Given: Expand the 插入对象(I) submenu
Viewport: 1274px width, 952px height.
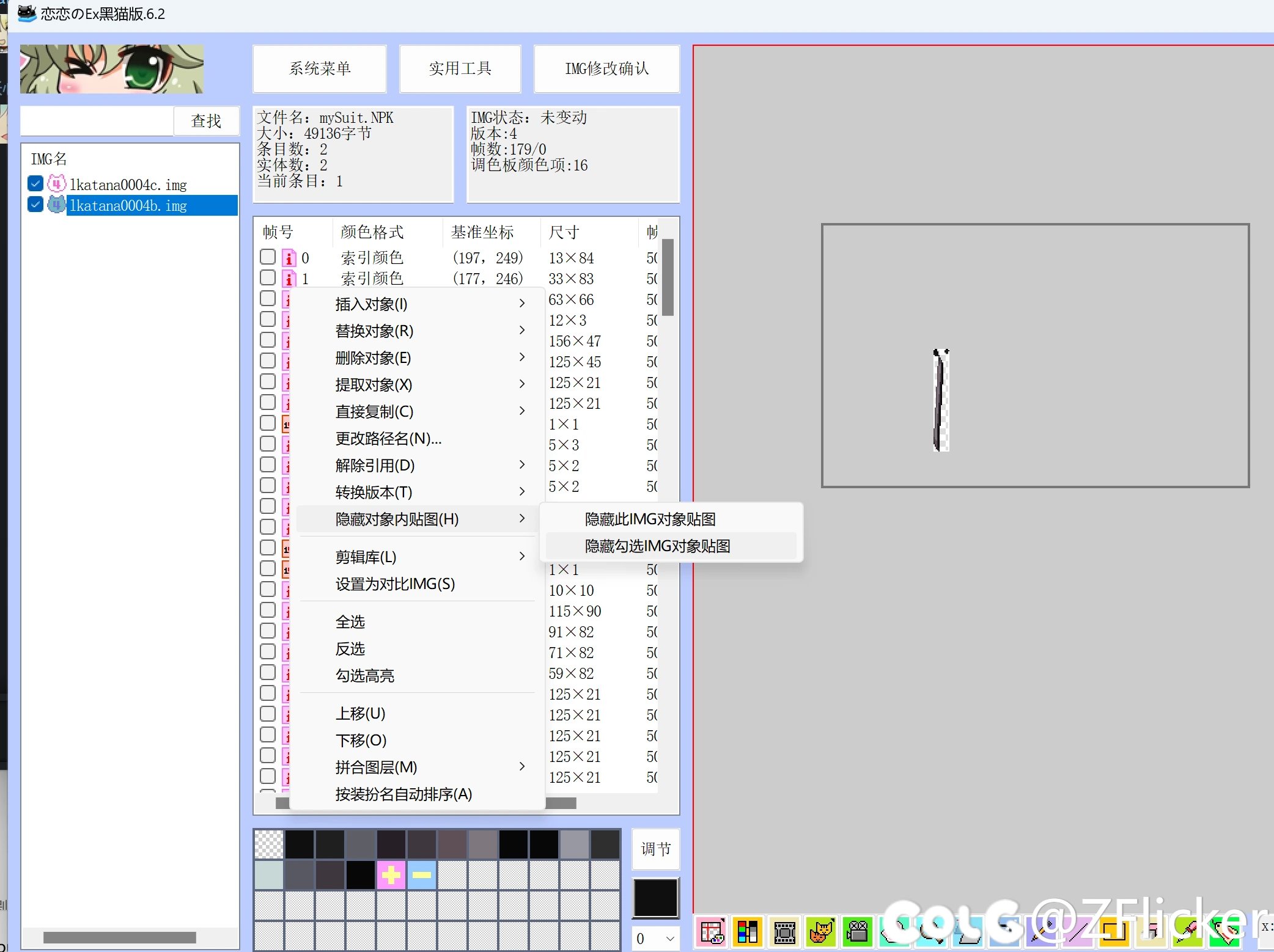Looking at the screenshot, I should point(417,304).
